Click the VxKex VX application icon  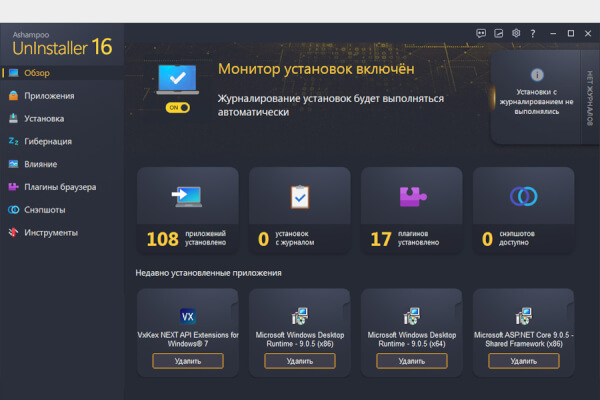(188, 316)
